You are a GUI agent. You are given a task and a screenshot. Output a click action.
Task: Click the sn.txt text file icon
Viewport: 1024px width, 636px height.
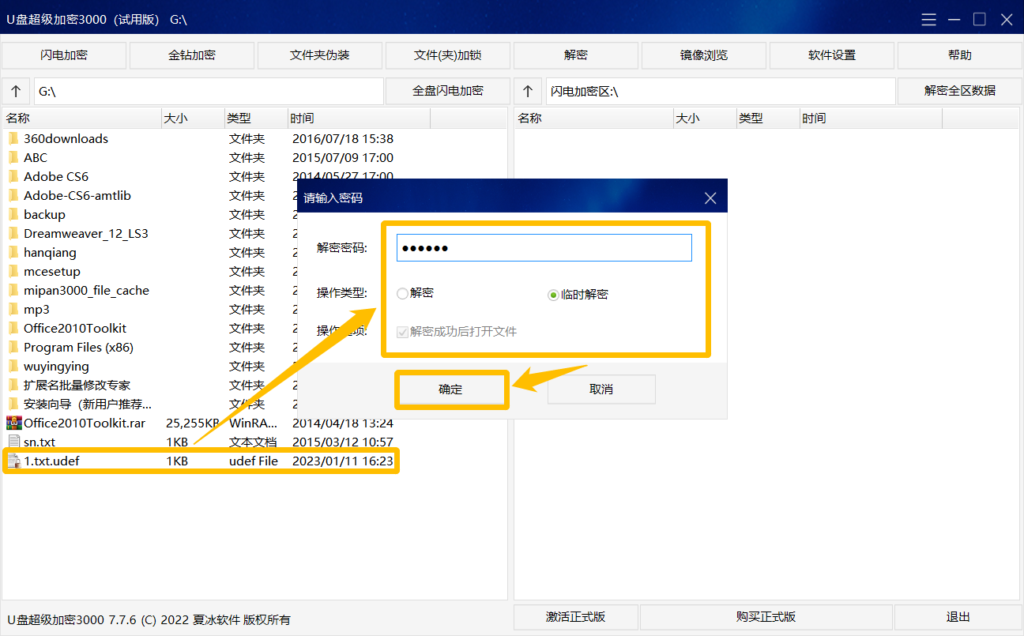(x=14, y=441)
